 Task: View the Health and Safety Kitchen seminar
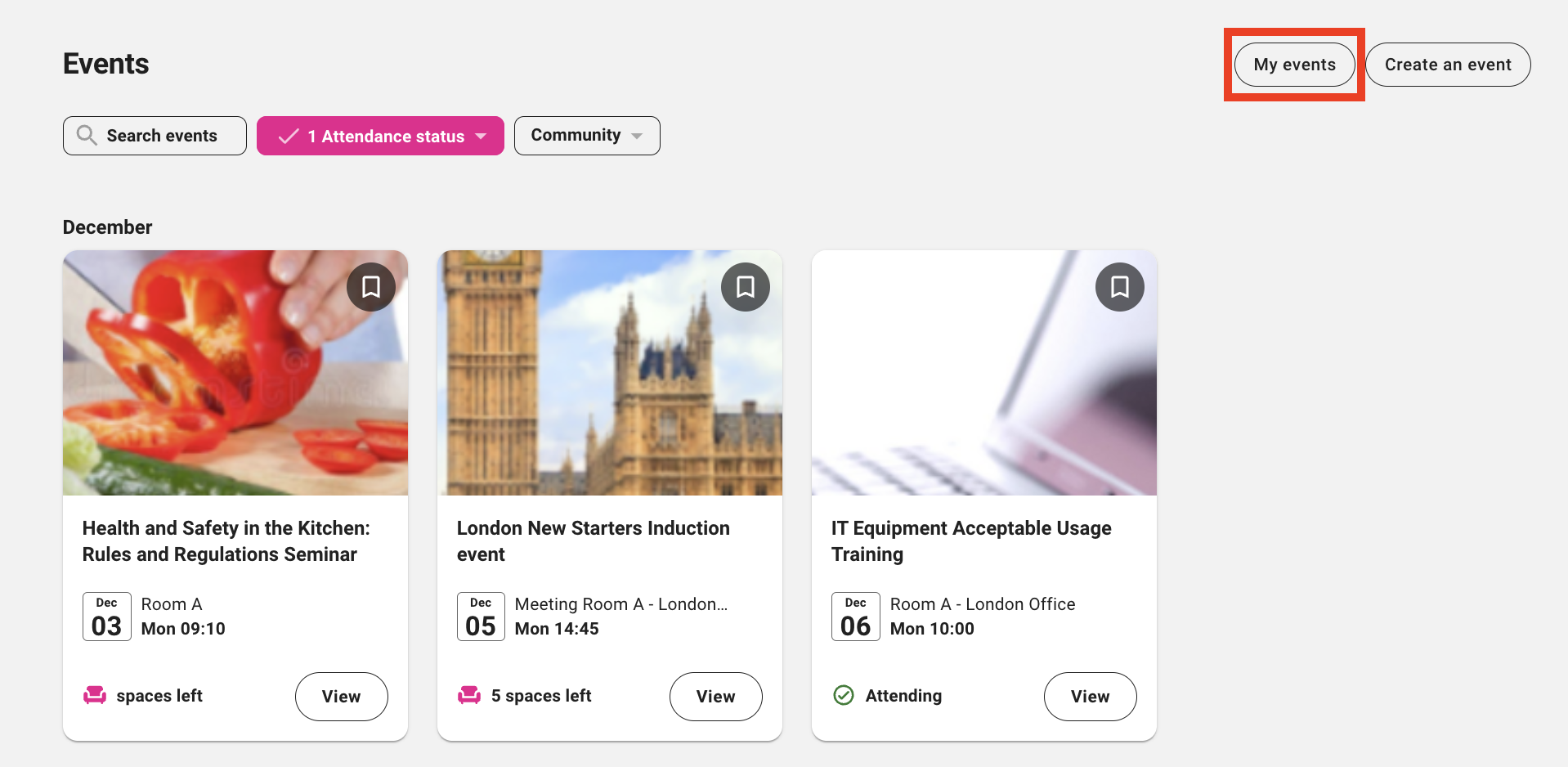(341, 697)
